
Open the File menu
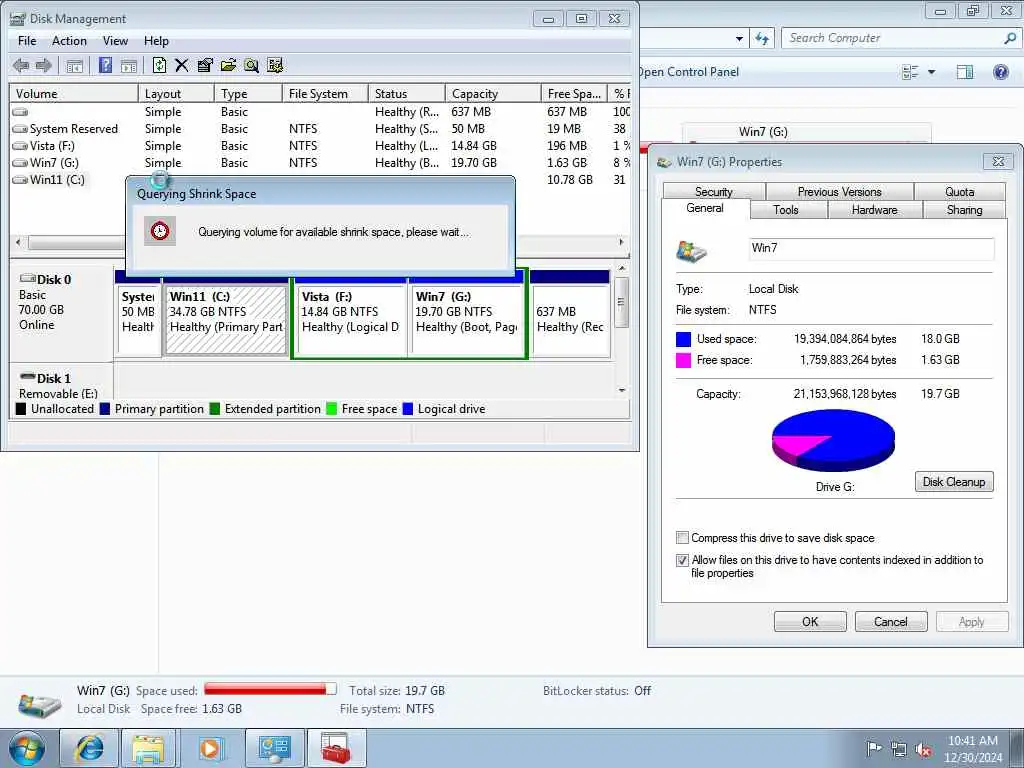coord(27,40)
